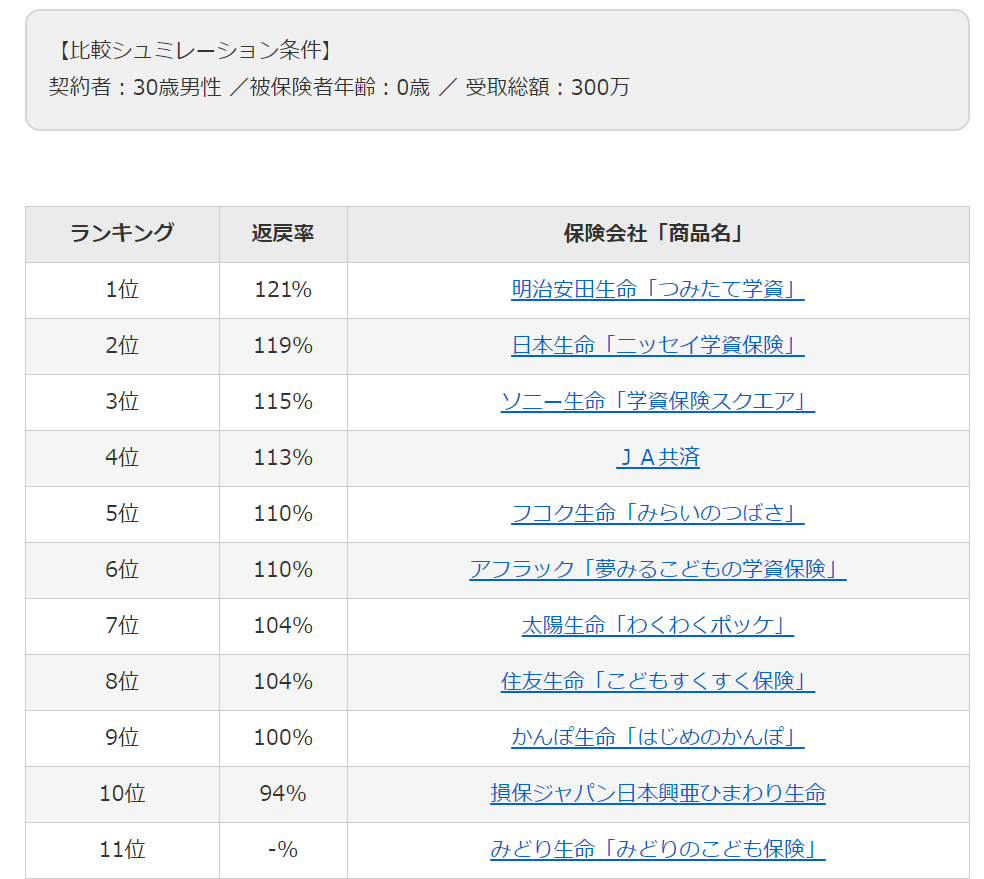Image resolution: width=984 pixels, height=879 pixels.
Task: Select the 9位 ranking cell
Action: click(x=122, y=737)
